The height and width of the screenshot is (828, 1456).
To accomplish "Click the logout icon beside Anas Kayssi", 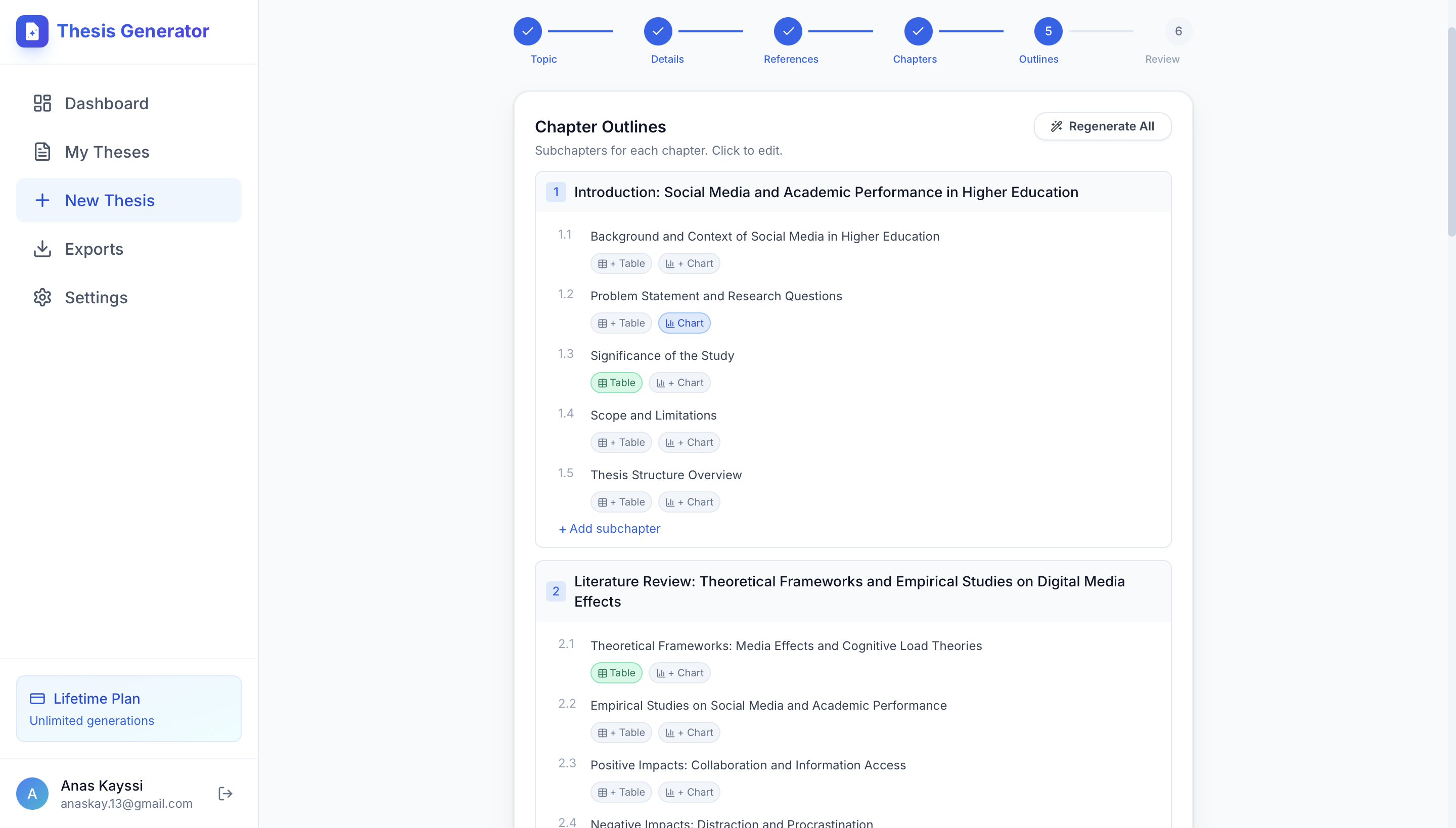I will coord(225,793).
